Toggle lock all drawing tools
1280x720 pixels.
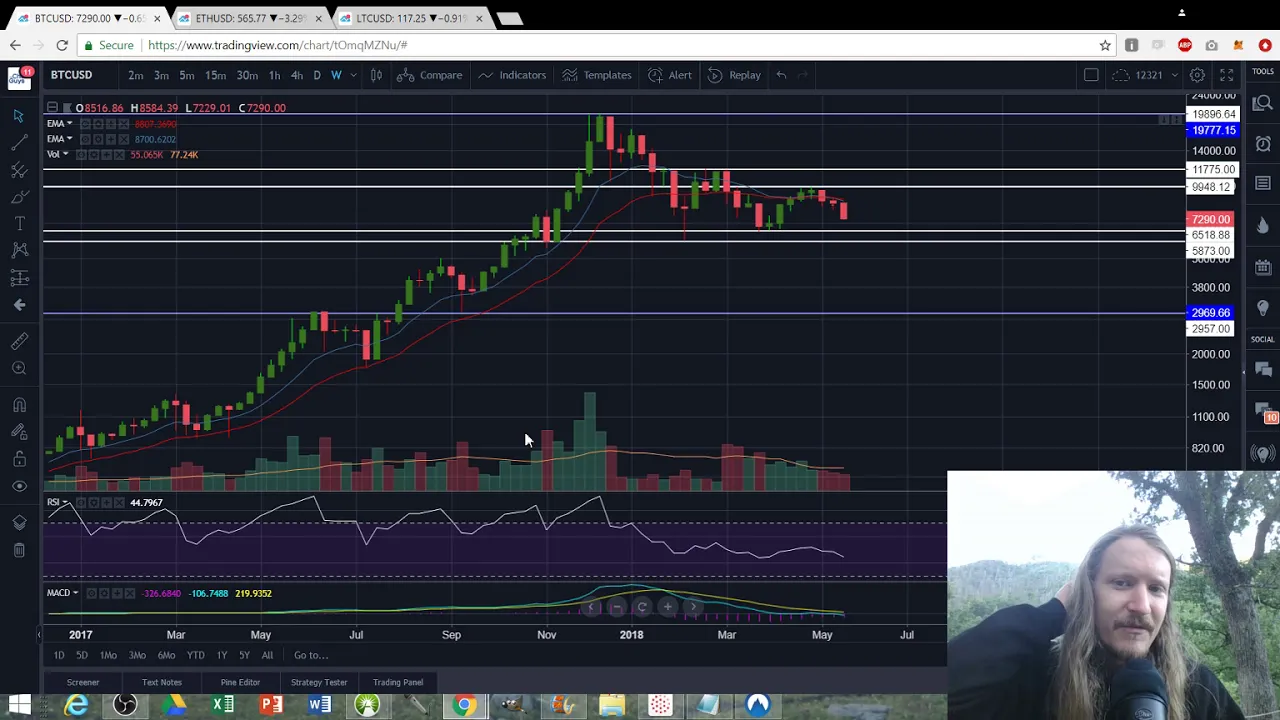click(x=18, y=459)
